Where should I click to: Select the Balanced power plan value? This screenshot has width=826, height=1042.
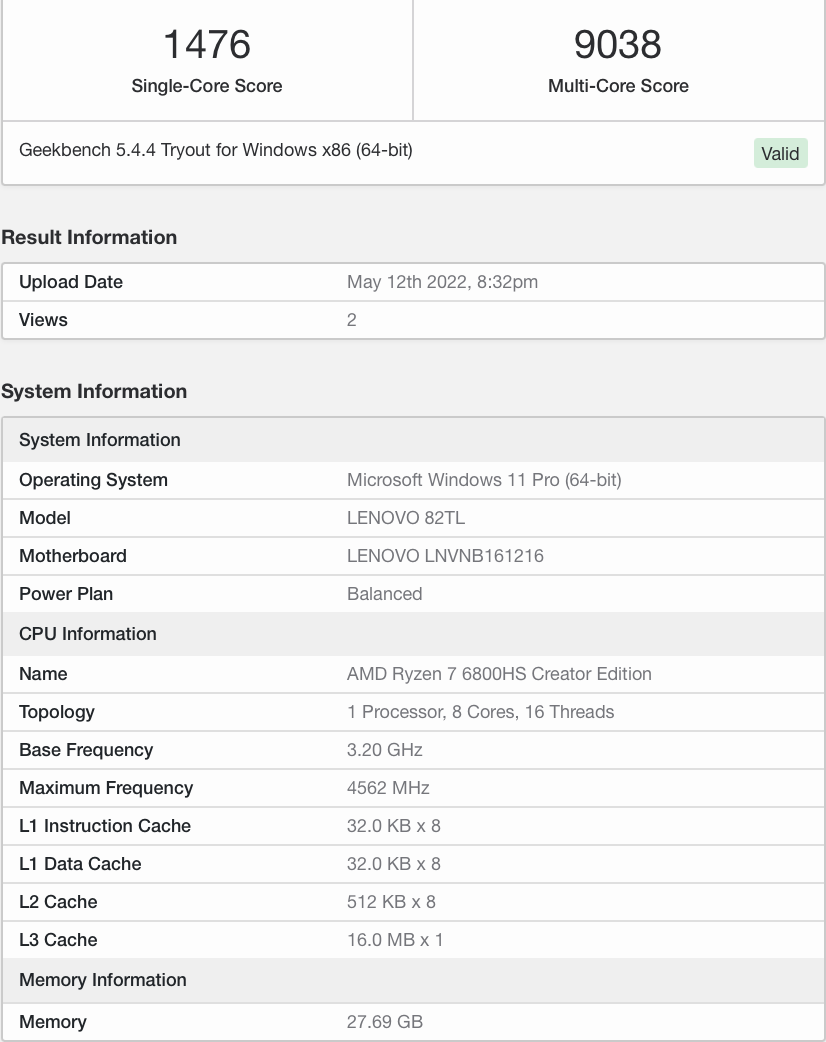pyautogui.click(x=385, y=593)
